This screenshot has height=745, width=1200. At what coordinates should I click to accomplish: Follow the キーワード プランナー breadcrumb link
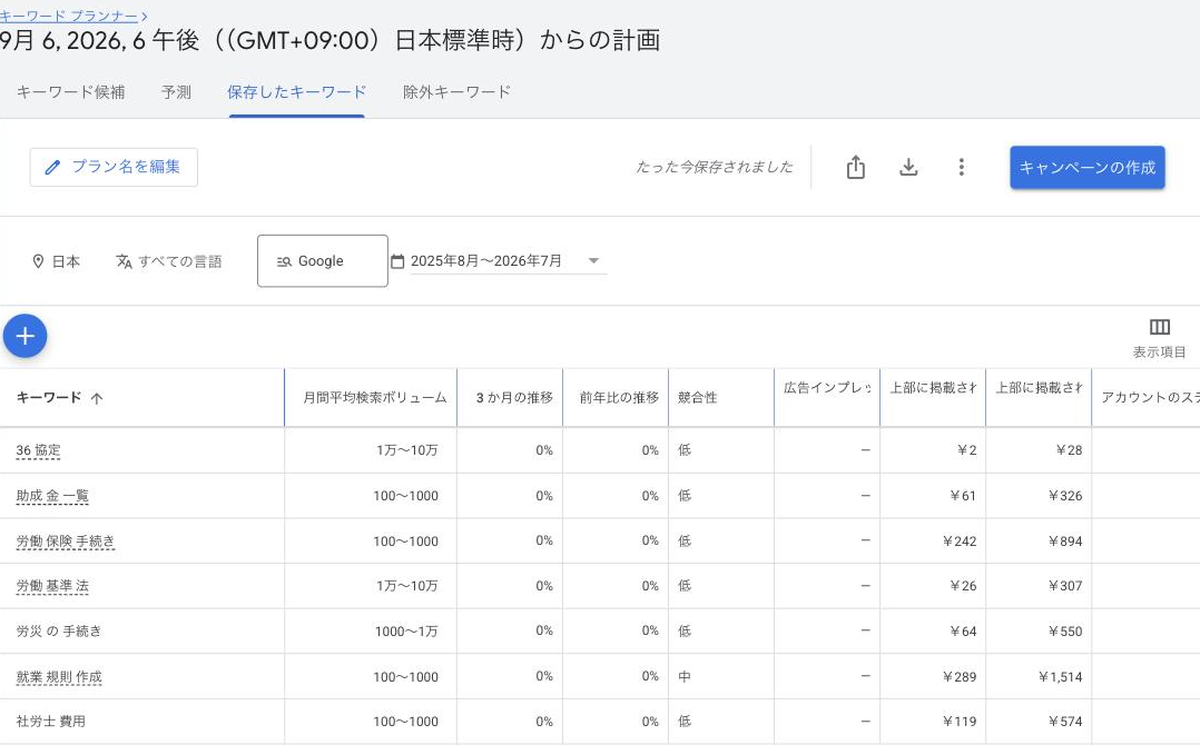point(69,16)
